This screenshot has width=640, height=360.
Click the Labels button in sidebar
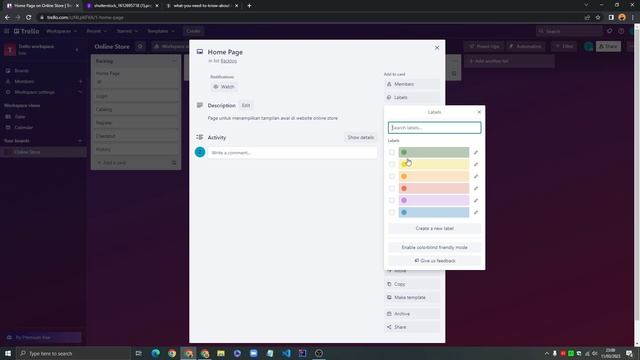(412, 98)
